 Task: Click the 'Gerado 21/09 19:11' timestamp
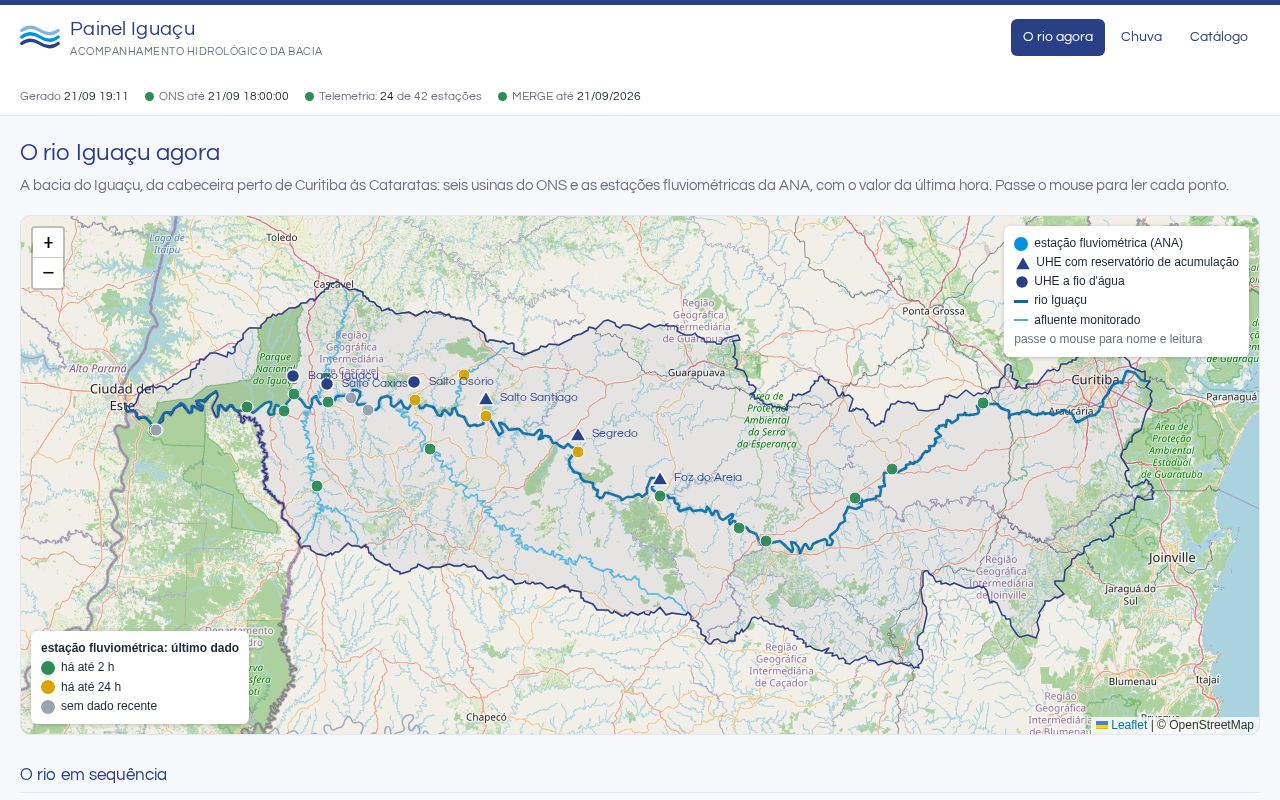74,96
